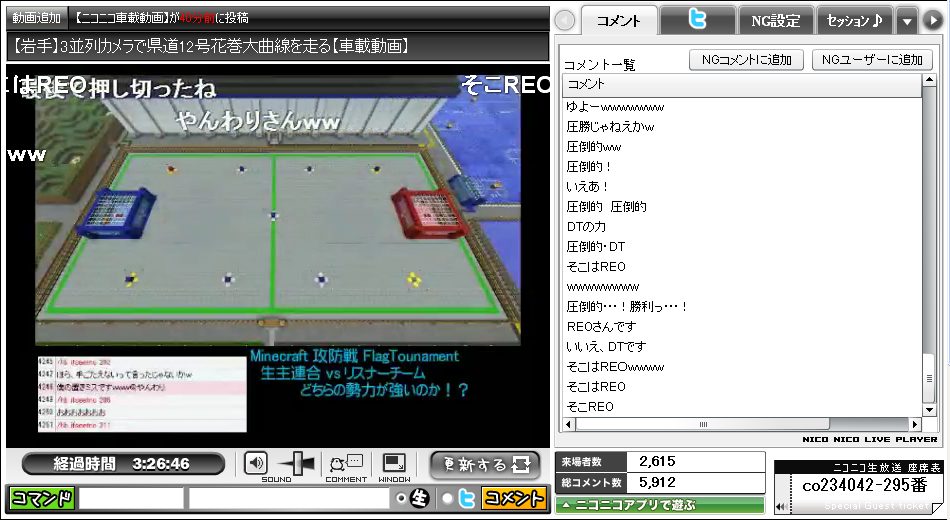Select comment 圧勝じゃねえかw
Screen dimensions: 950x520
coord(742,127)
